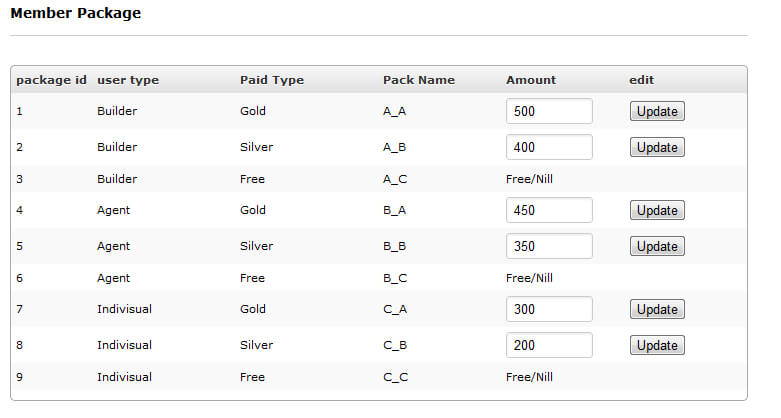Click the amount input containing 200
Viewport: 781px width, 418px height.
click(x=549, y=345)
